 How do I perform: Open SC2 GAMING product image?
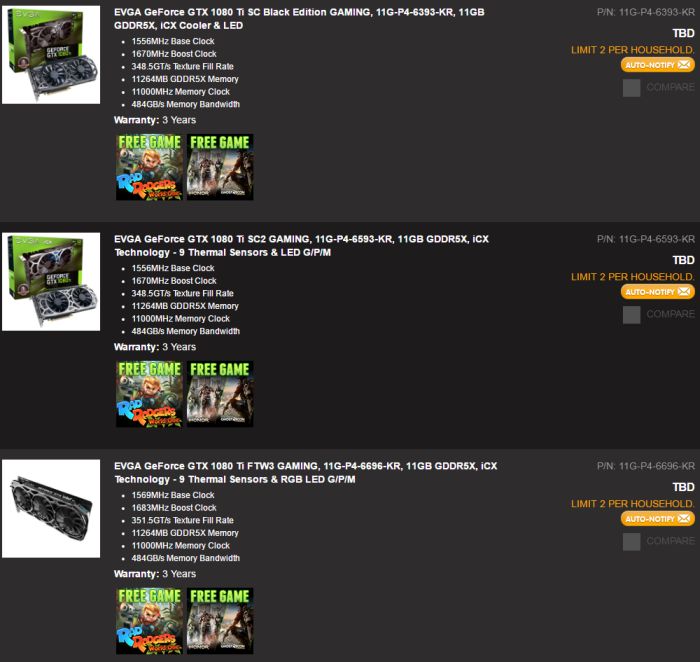click(x=51, y=281)
